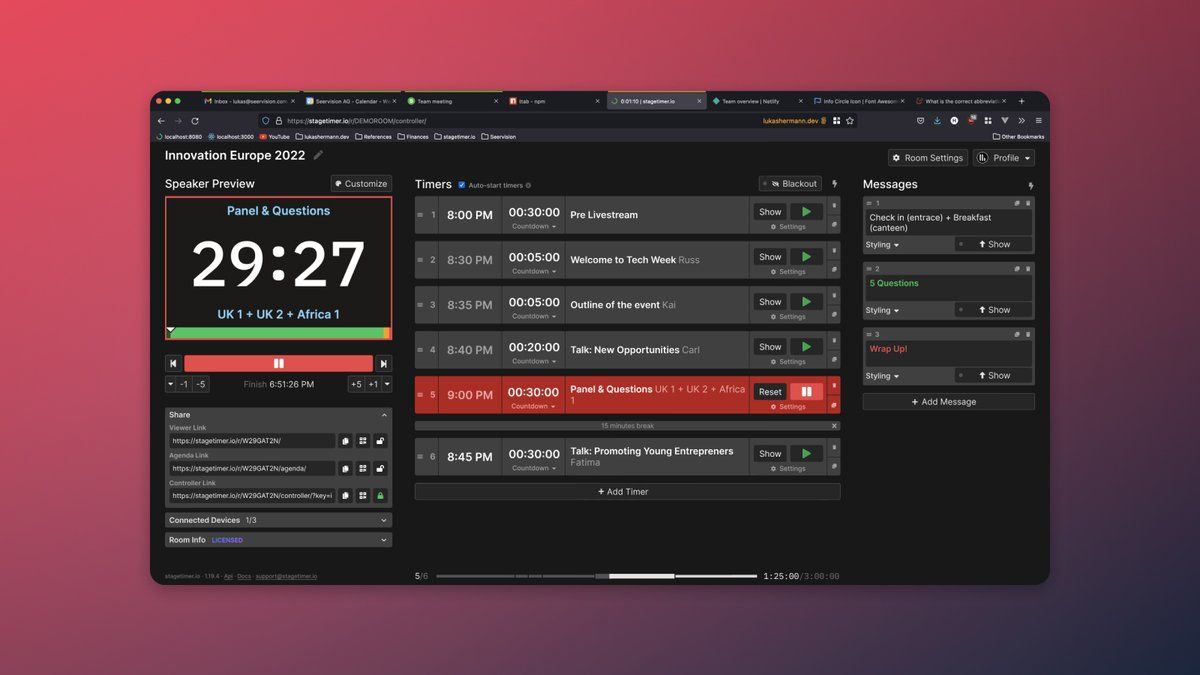
Task: Start the Pre Livestream timer with its play icon
Action: [806, 211]
